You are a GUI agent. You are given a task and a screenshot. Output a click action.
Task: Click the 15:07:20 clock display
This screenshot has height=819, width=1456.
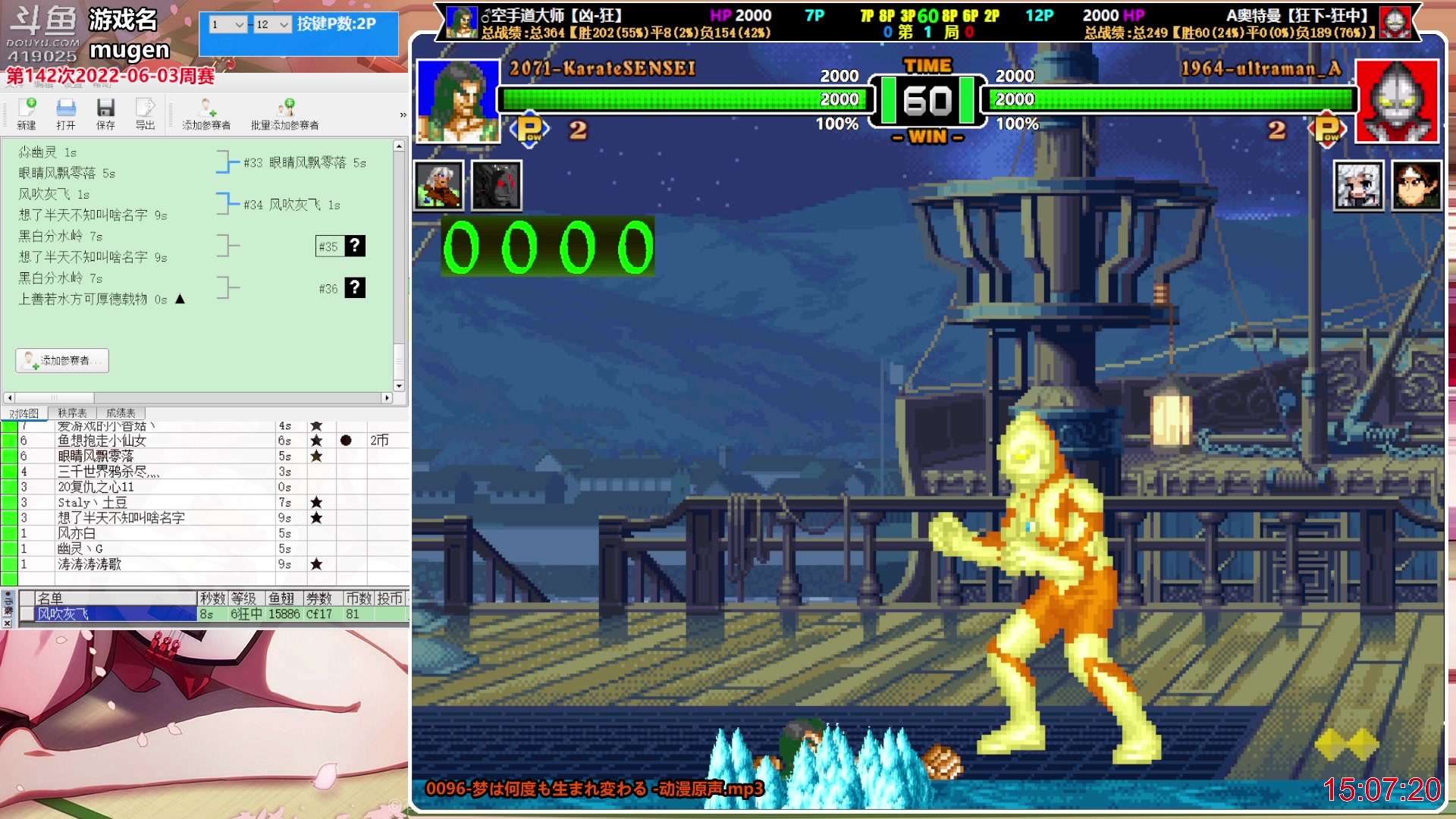point(1382,790)
